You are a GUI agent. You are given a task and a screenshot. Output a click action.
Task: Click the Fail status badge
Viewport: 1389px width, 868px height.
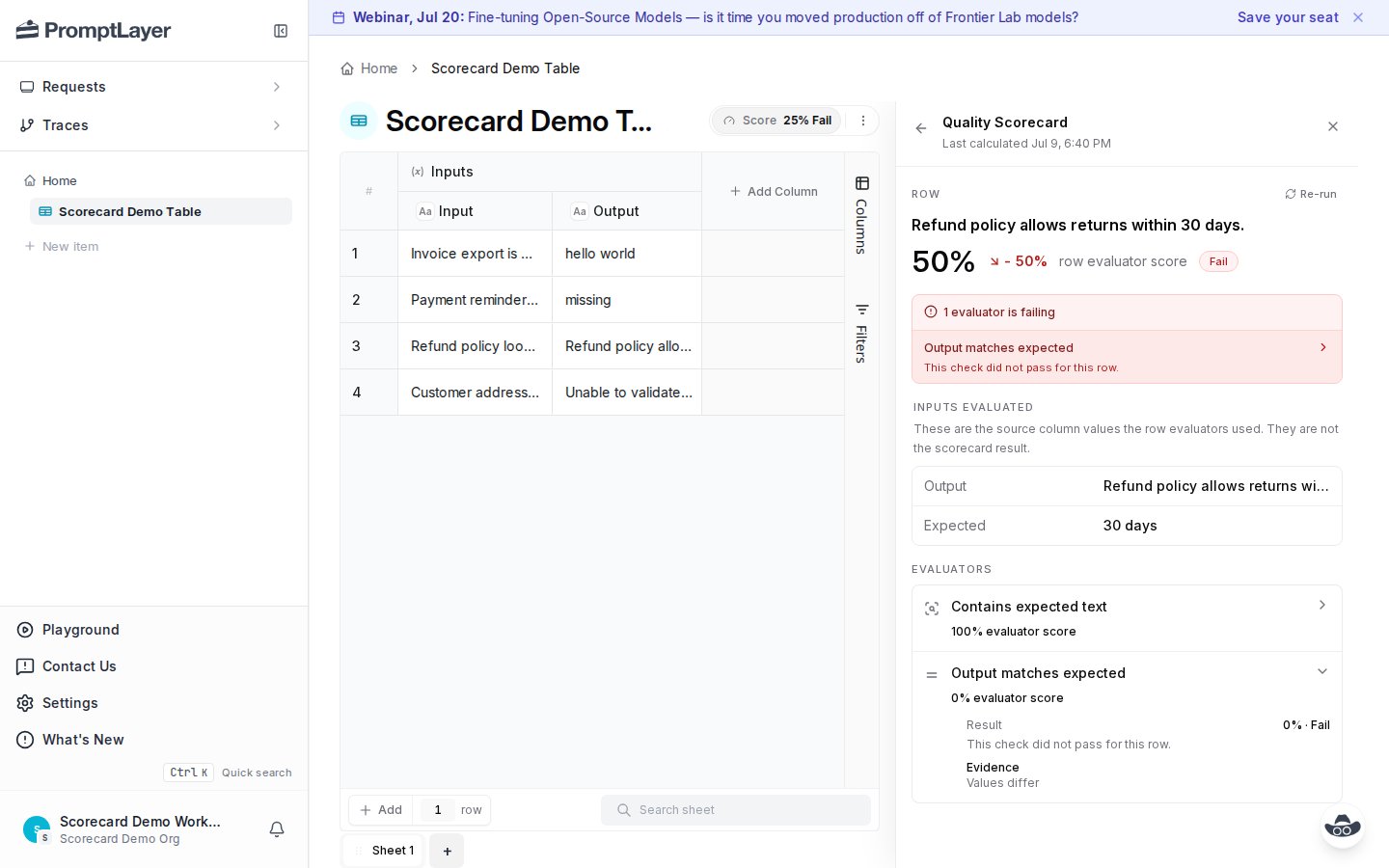pyautogui.click(x=1218, y=261)
